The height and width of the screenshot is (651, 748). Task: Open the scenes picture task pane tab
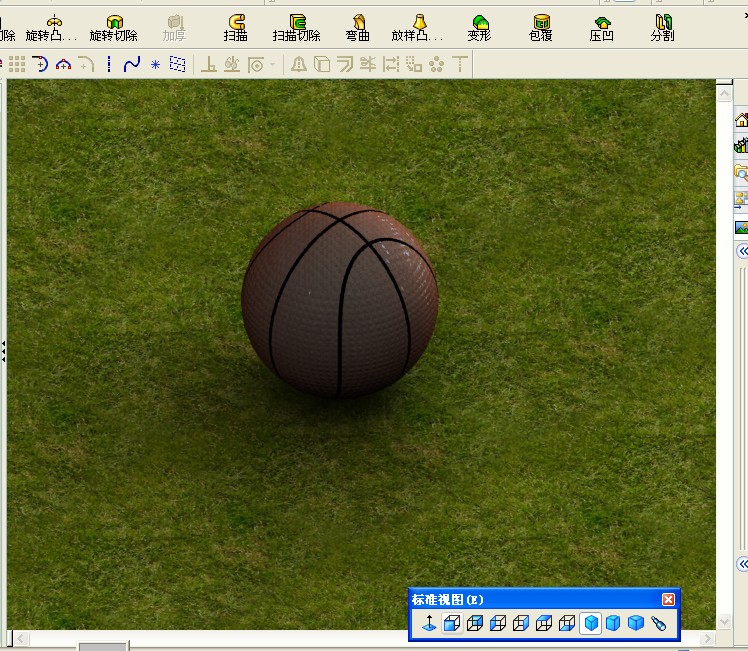pos(741,227)
